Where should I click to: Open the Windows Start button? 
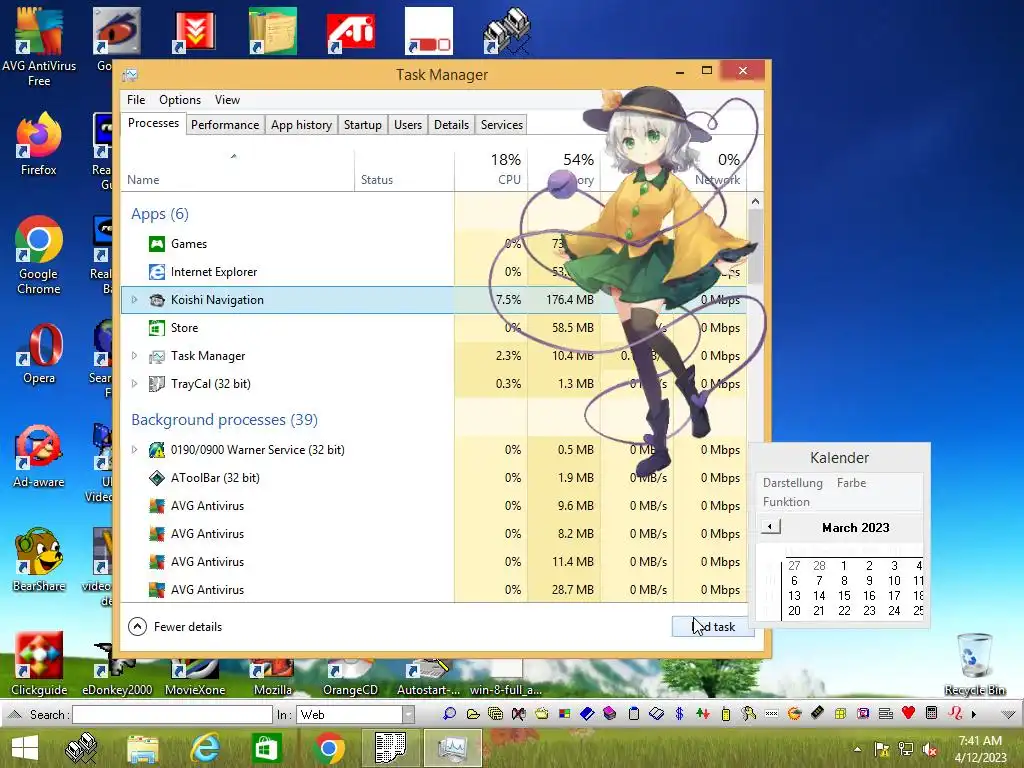[x=24, y=748]
